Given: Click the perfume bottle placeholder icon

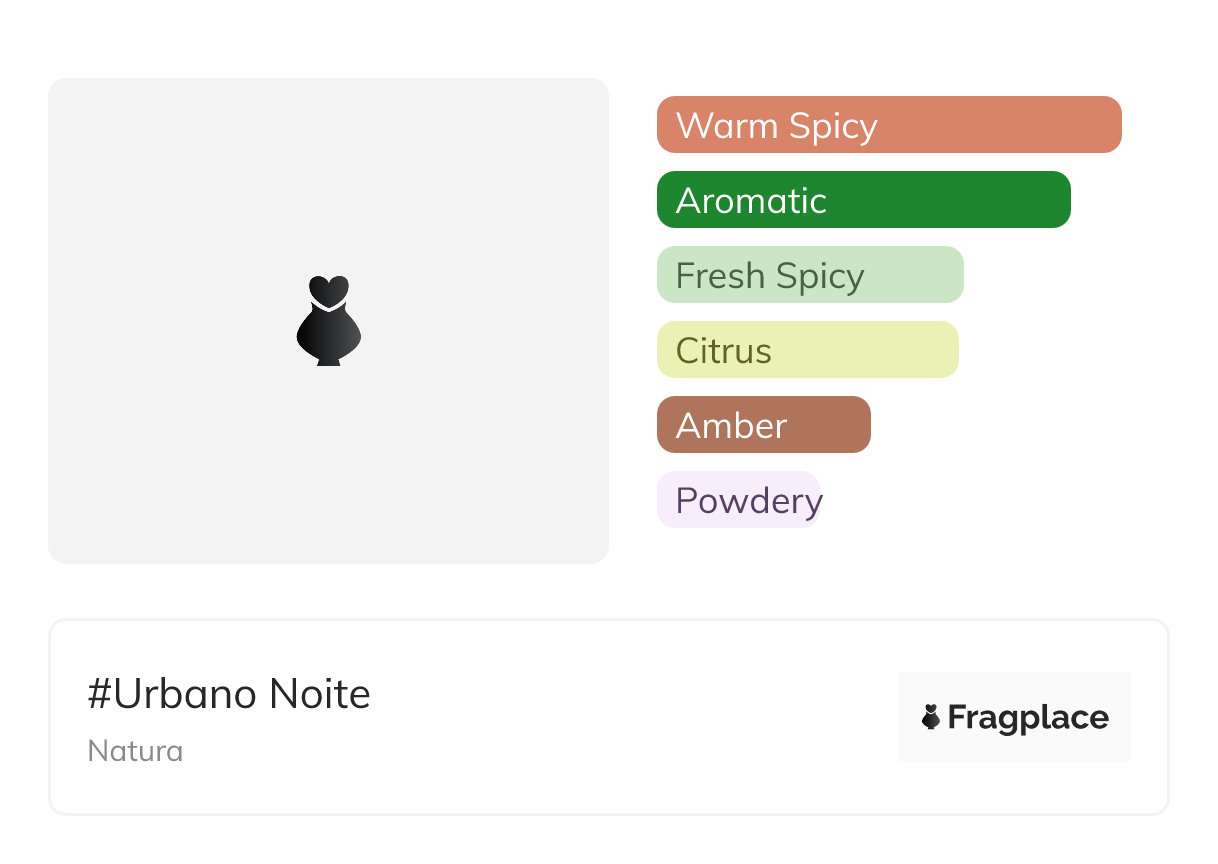Looking at the screenshot, I should tap(329, 320).
